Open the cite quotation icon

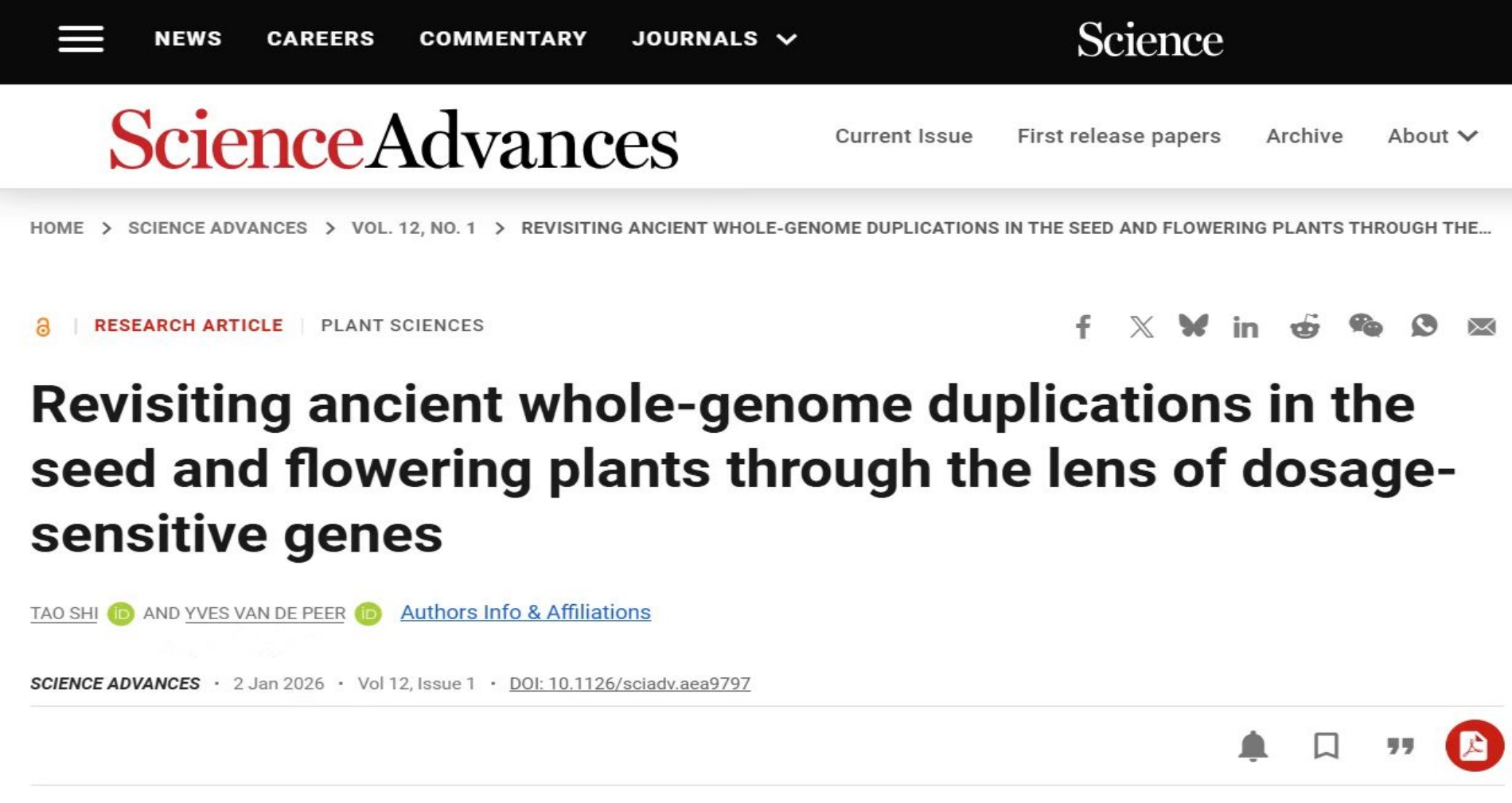[1400, 746]
